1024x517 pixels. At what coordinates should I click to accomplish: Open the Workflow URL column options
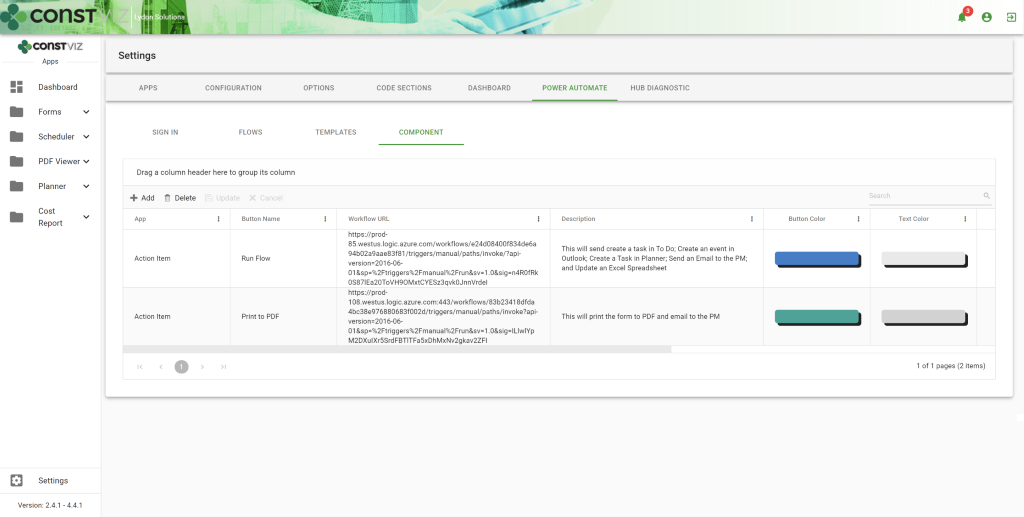click(x=538, y=219)
